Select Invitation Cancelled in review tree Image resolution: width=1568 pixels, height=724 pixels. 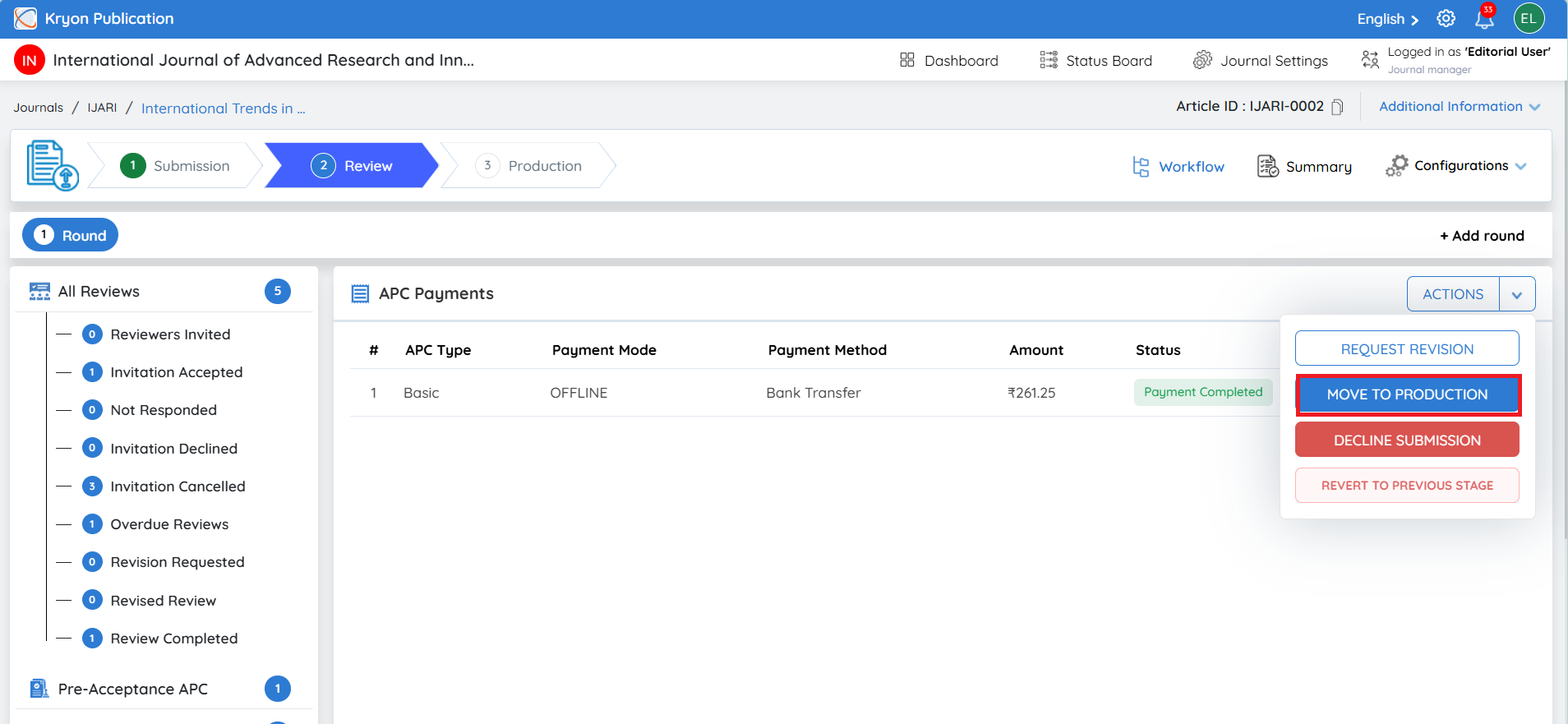[178, 487]
